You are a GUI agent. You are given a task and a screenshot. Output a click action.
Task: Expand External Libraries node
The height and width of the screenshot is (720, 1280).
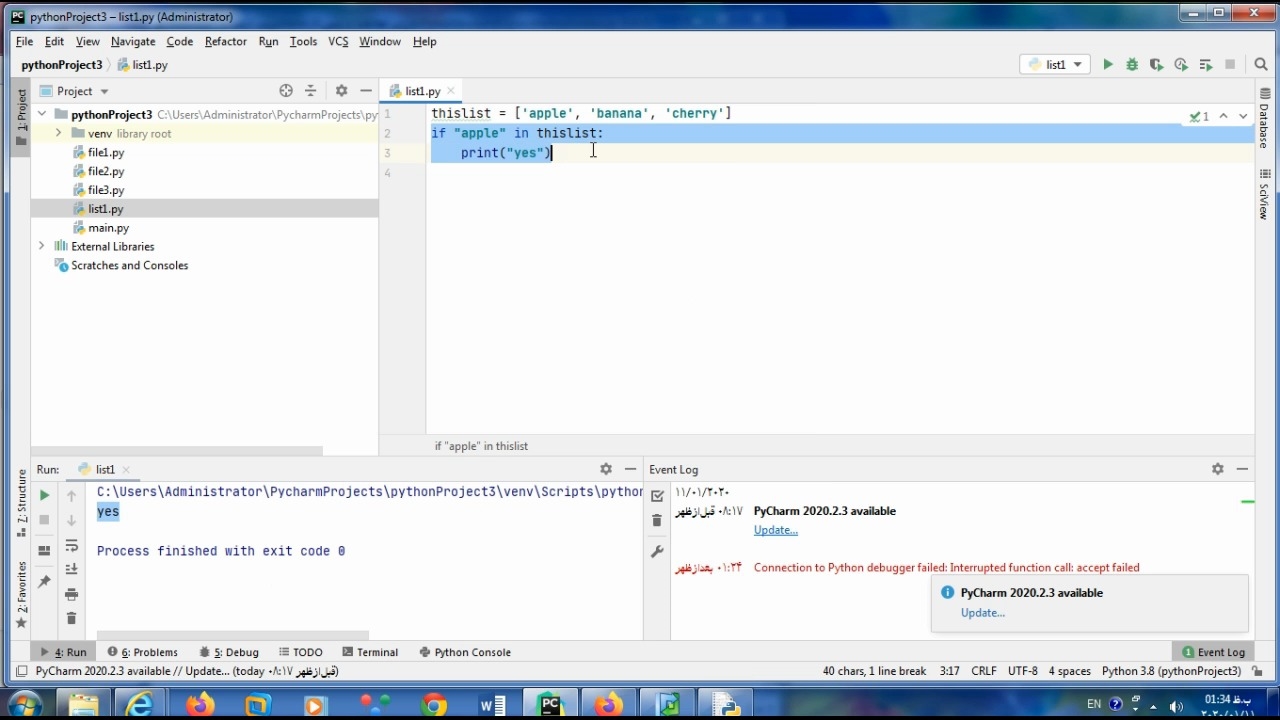coord(41,246)
